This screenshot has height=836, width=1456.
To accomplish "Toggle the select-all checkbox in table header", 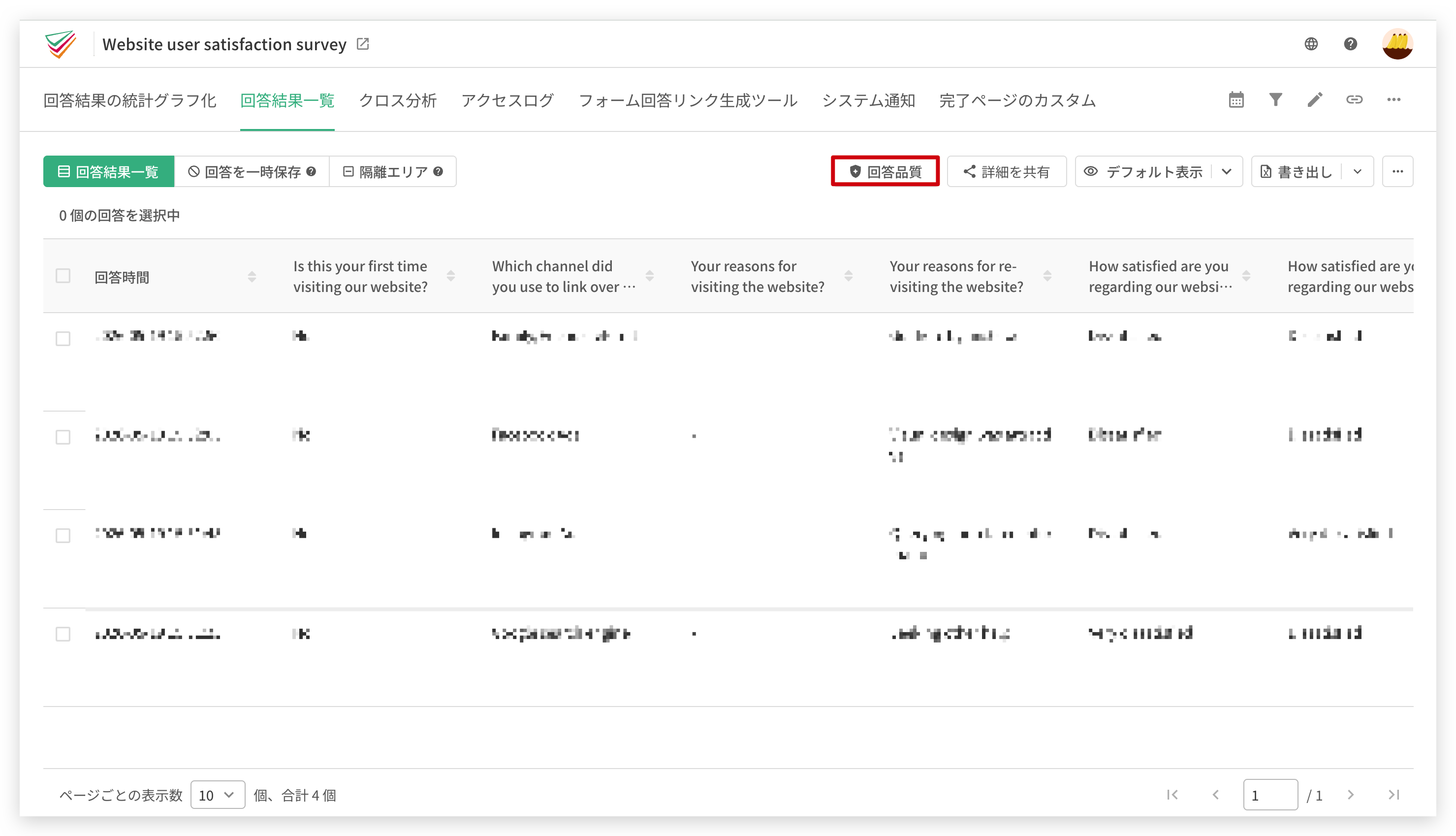I will [x=63, y=276].
